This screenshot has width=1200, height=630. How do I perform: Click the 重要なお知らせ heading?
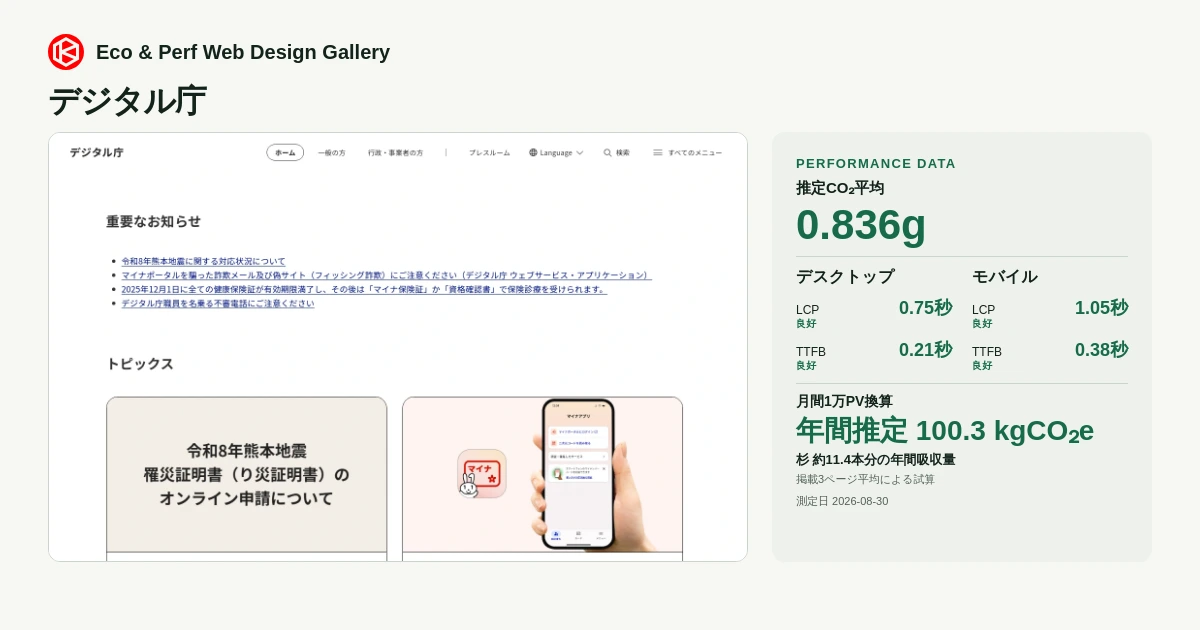pos(154,221)
